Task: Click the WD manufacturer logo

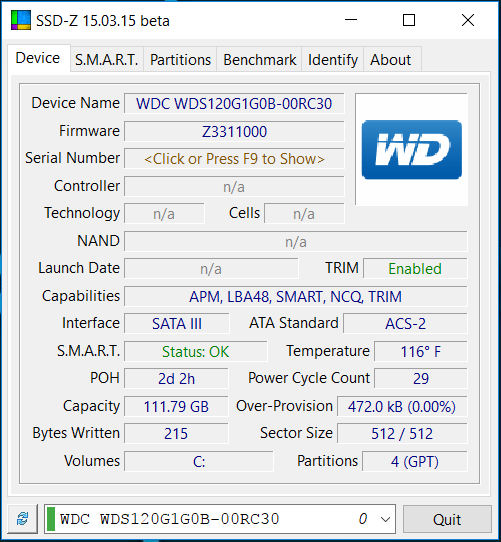Action: click(411, 150)
